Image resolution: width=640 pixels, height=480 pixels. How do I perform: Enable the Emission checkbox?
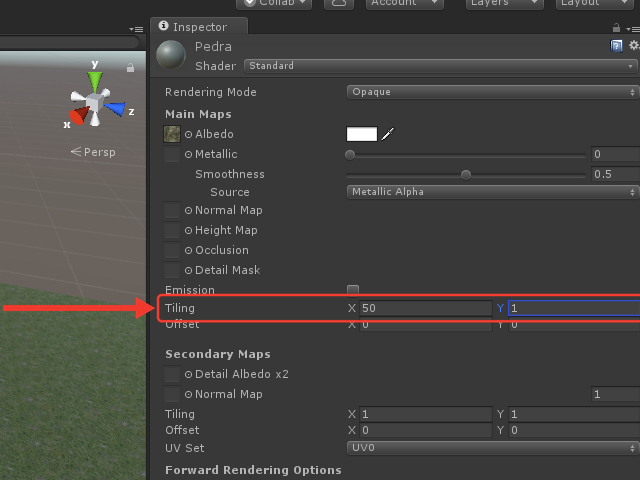click(x=353, y=290)
